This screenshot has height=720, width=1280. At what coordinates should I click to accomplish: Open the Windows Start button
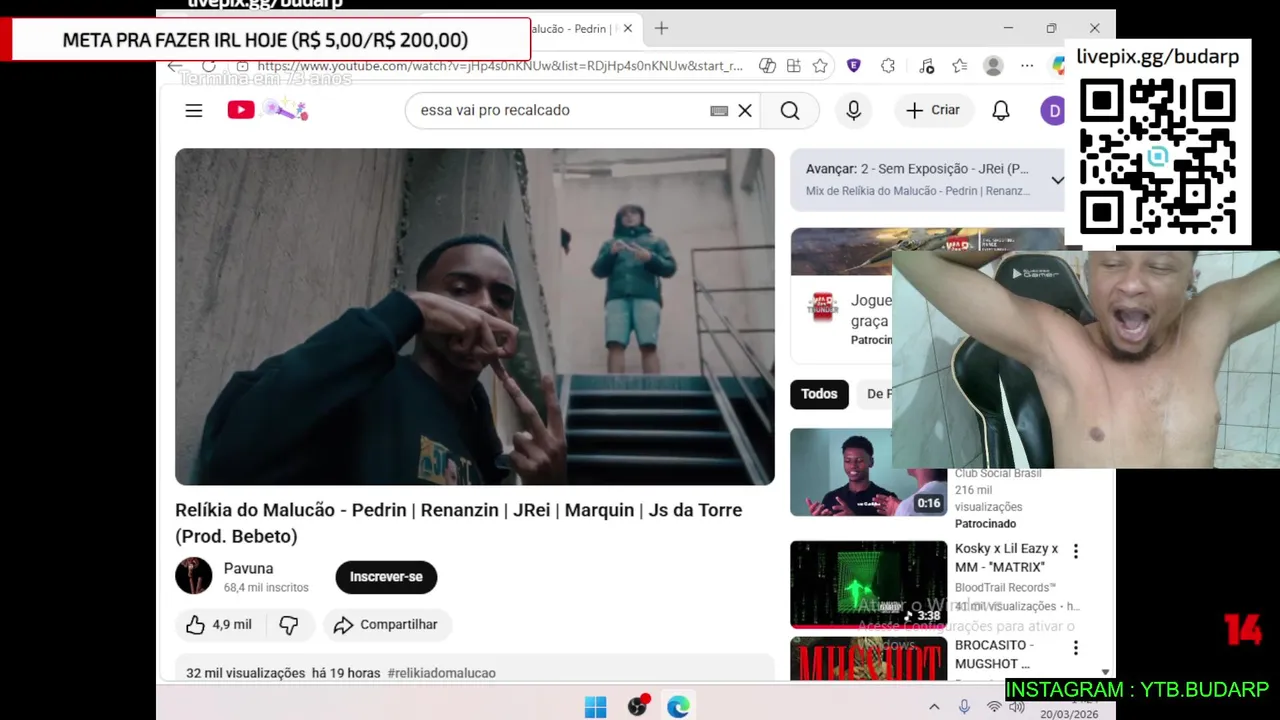coord(595,707)
